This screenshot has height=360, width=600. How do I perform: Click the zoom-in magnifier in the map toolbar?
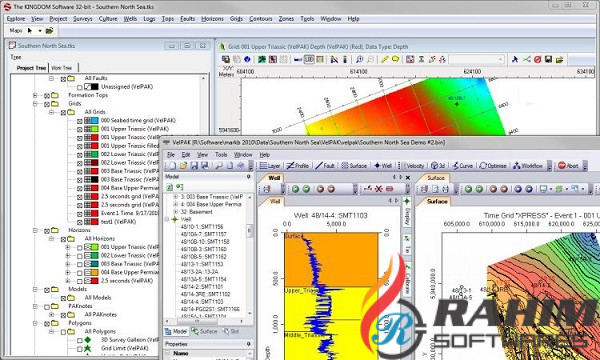[x=359, y=59]
